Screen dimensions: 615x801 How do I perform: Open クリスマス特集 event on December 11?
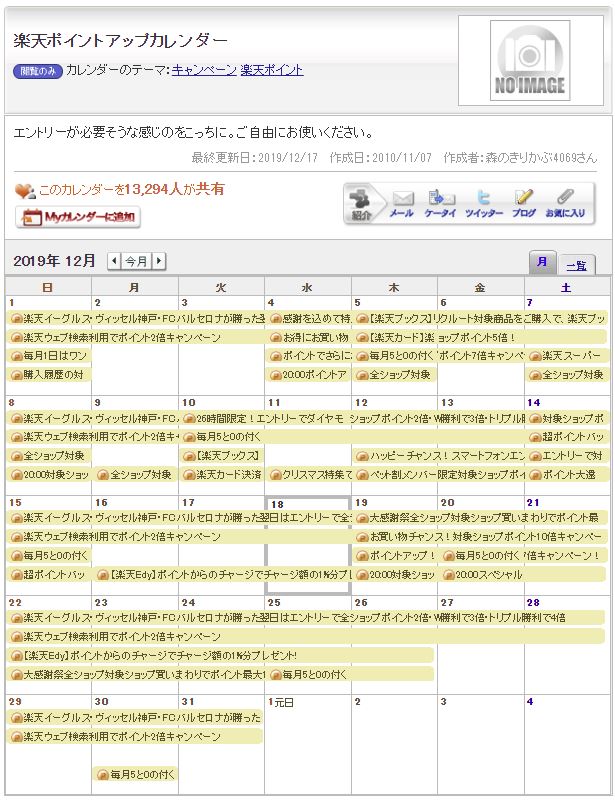tap(309, 474)
